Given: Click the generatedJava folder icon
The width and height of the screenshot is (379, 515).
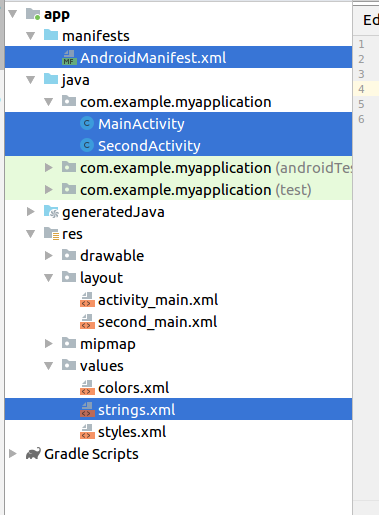Looking at the screenshot, I should [x=51, y=212].
